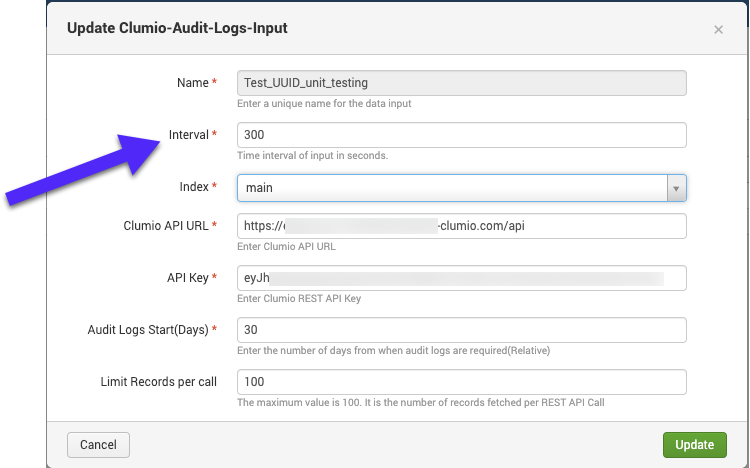
Task: Click the 'Enter Clumio REST API Key' hint
Action: coord(299,299)
